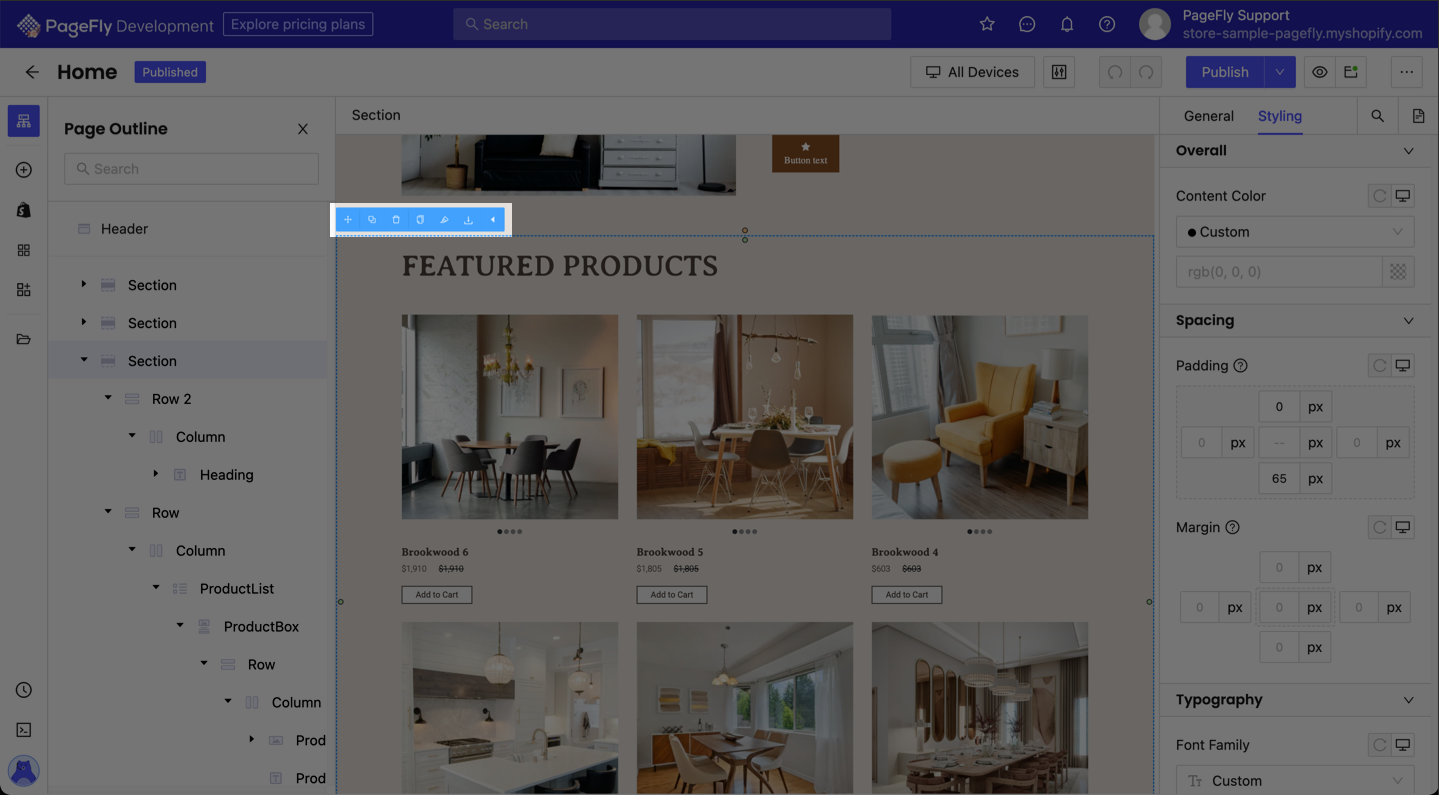The height and width of the screenshot is (795, 1439).
Task: Add Brookwood 6 to cart
Action: (437, 595)
